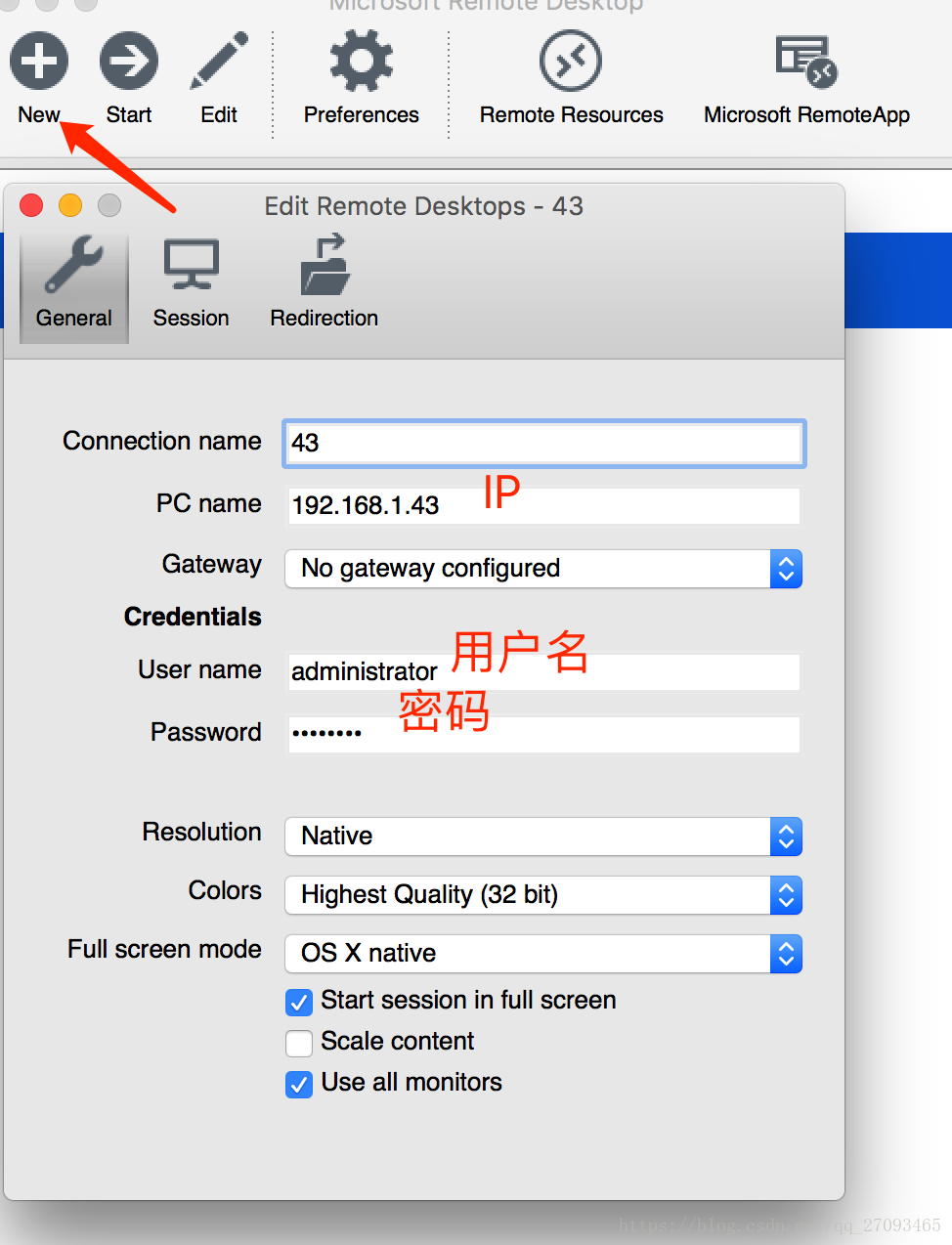This screenshot has width=952, height=1245.
Task: Open Preferences gear icon
Action: (x=361, y=61)
